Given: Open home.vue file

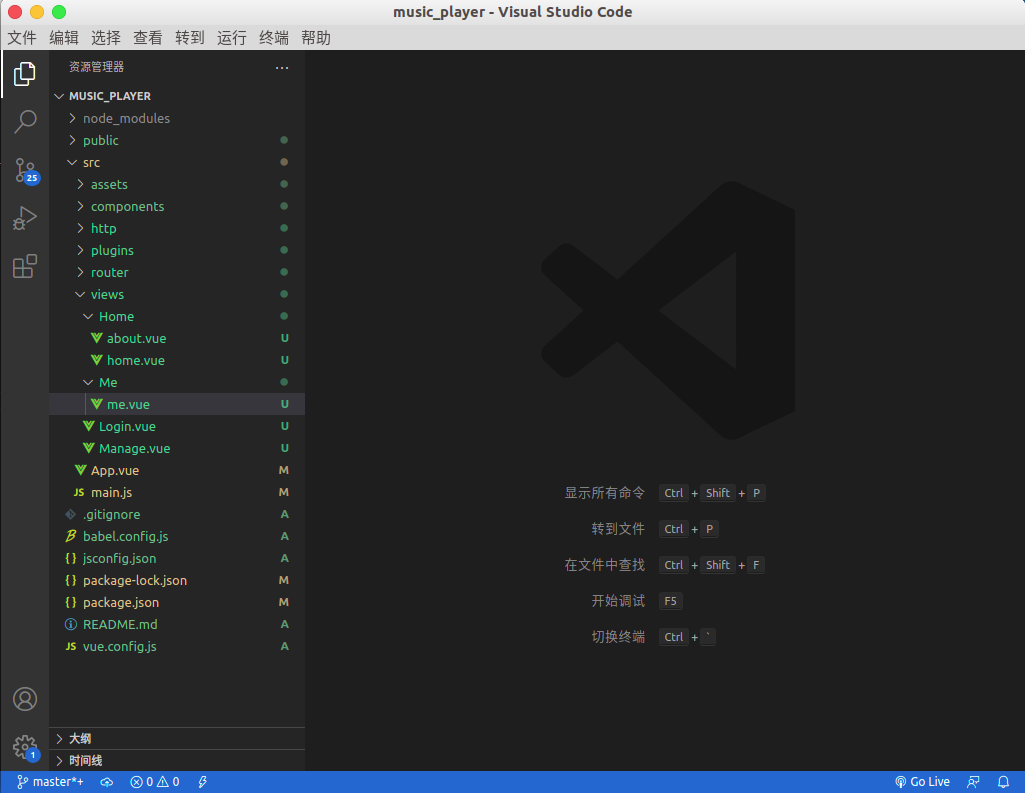Looking at the screenshot, I should coord(177,360).
